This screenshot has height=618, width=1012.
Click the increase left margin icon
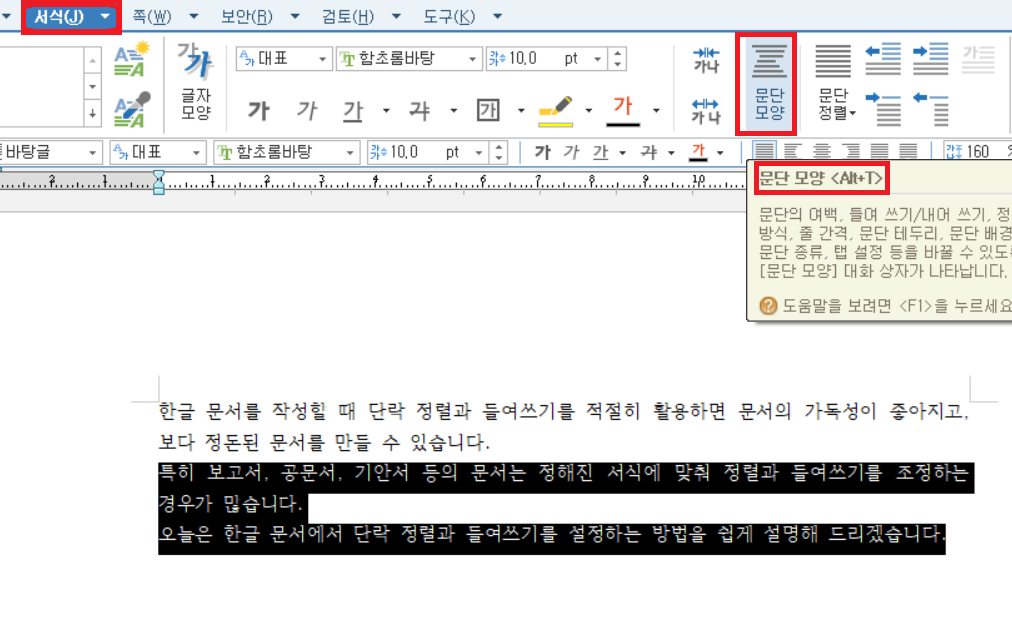pos(931,59)
